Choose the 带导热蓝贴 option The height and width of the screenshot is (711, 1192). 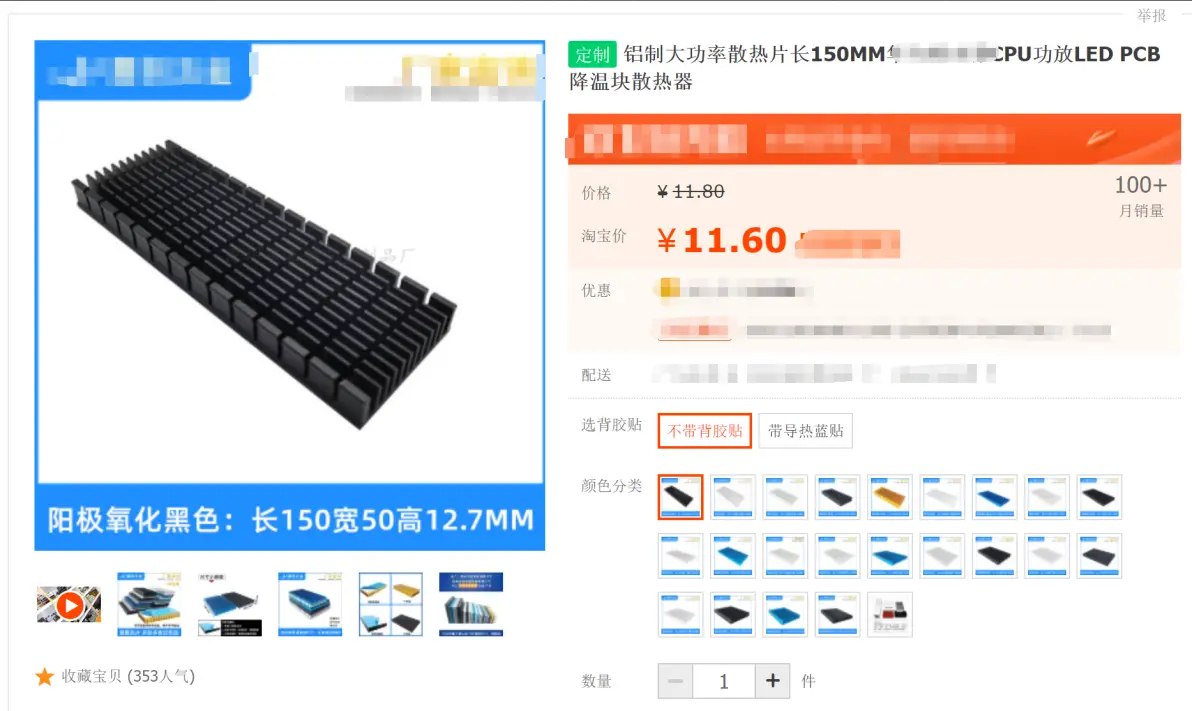[x=806, y=430]
